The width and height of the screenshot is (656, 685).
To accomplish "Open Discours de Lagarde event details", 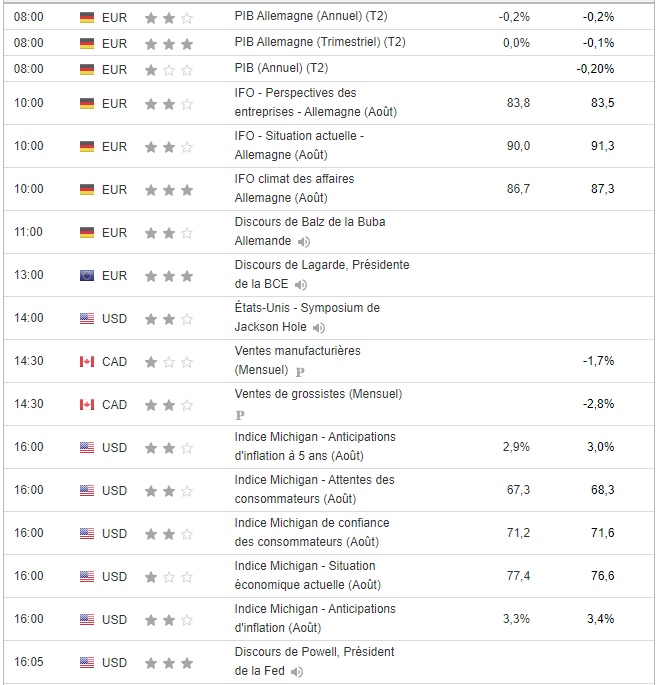I will [321, 265].
